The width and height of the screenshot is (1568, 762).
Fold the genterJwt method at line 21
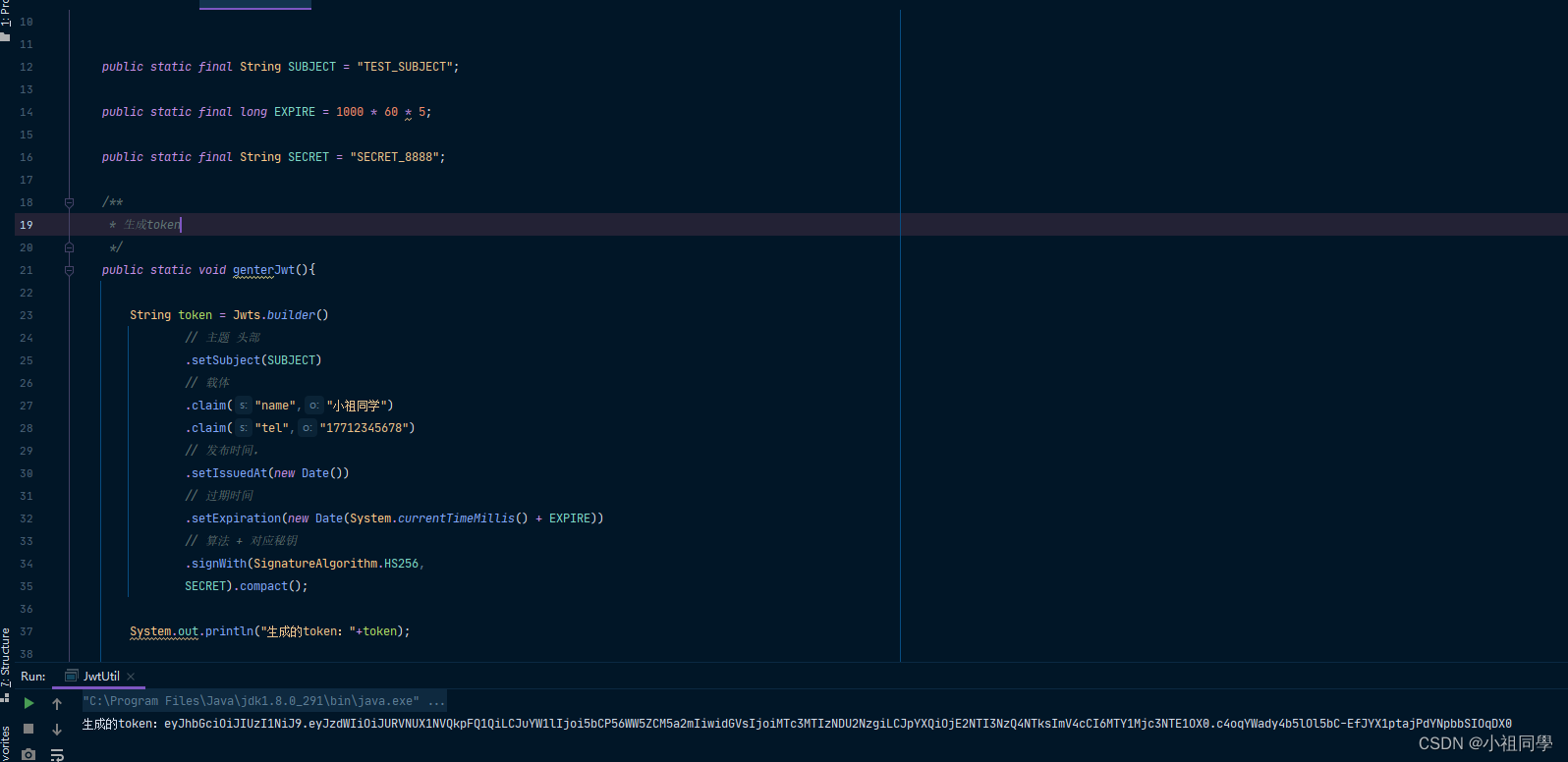click(x=69, y=270)
